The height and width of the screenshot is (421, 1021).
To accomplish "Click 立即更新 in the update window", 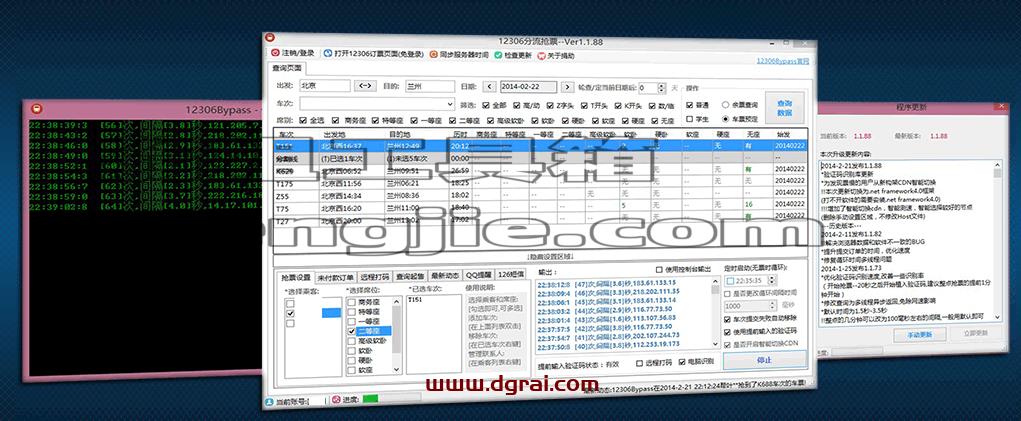I will (975, 333).
